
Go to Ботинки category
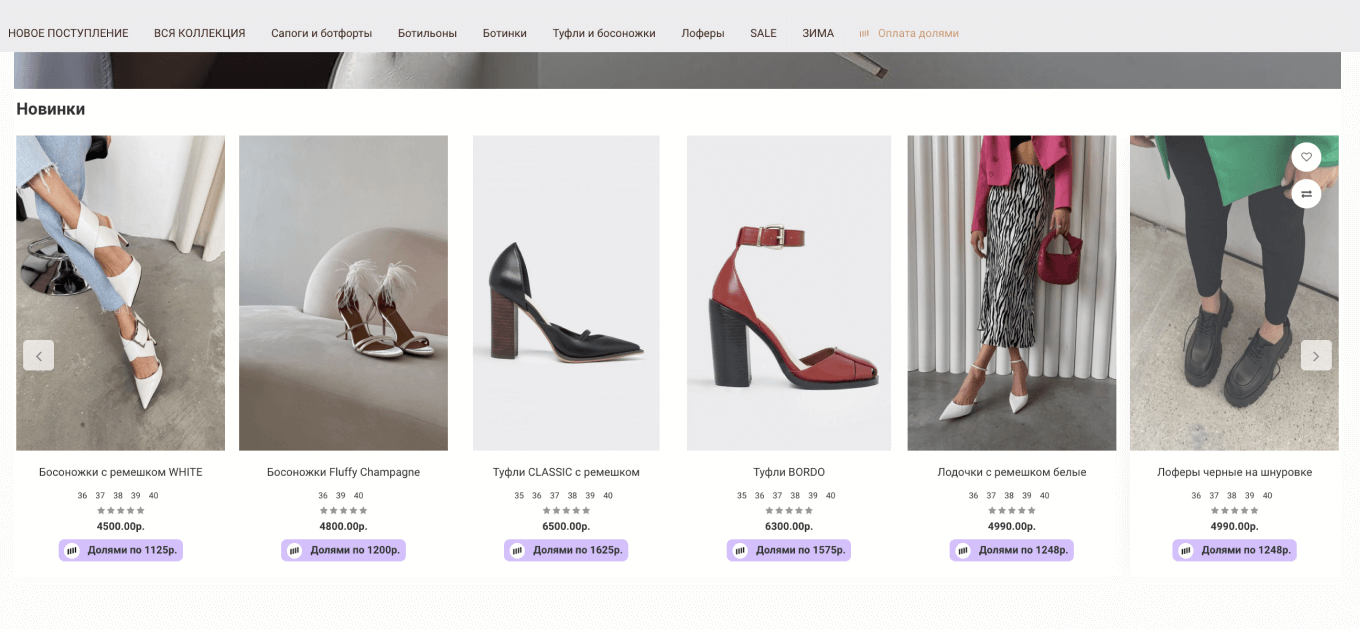coord(504,33)
